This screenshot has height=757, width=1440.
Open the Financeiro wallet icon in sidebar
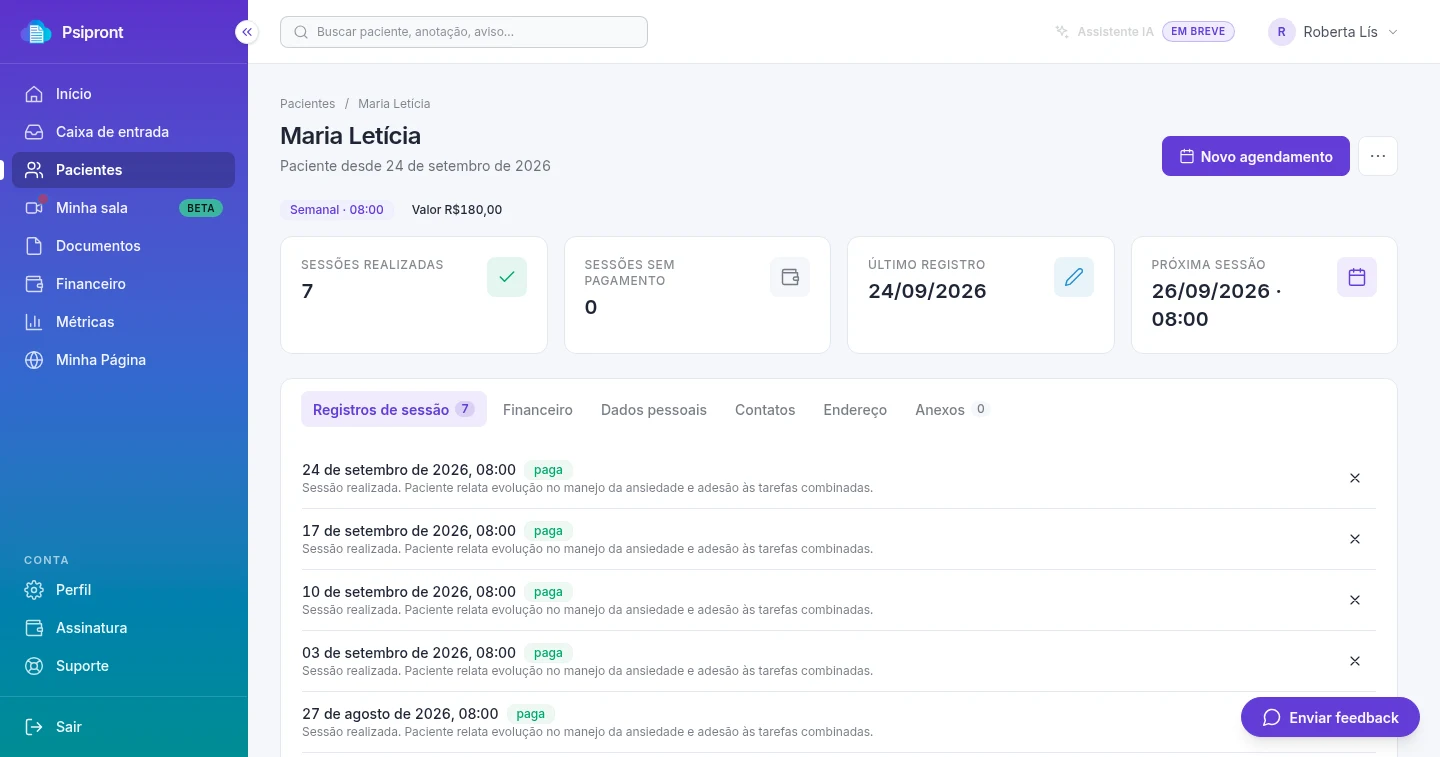(x=34, y=284)
